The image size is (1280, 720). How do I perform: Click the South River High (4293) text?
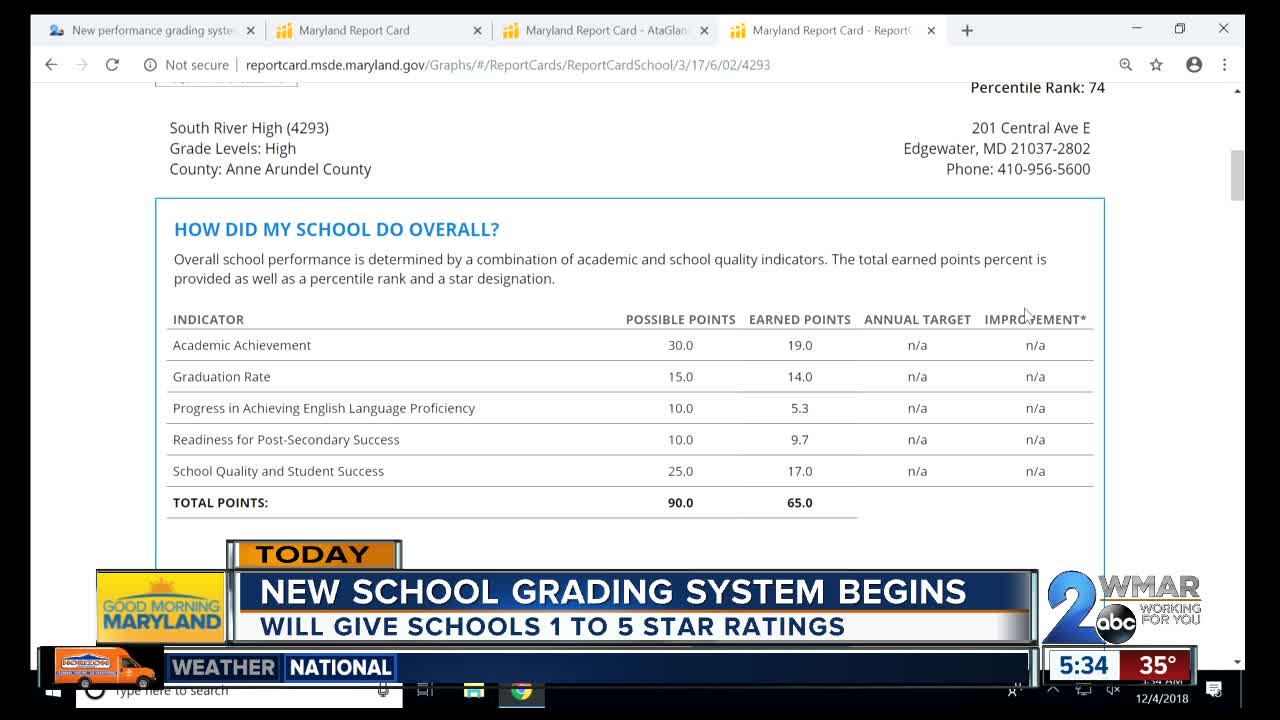249,128
